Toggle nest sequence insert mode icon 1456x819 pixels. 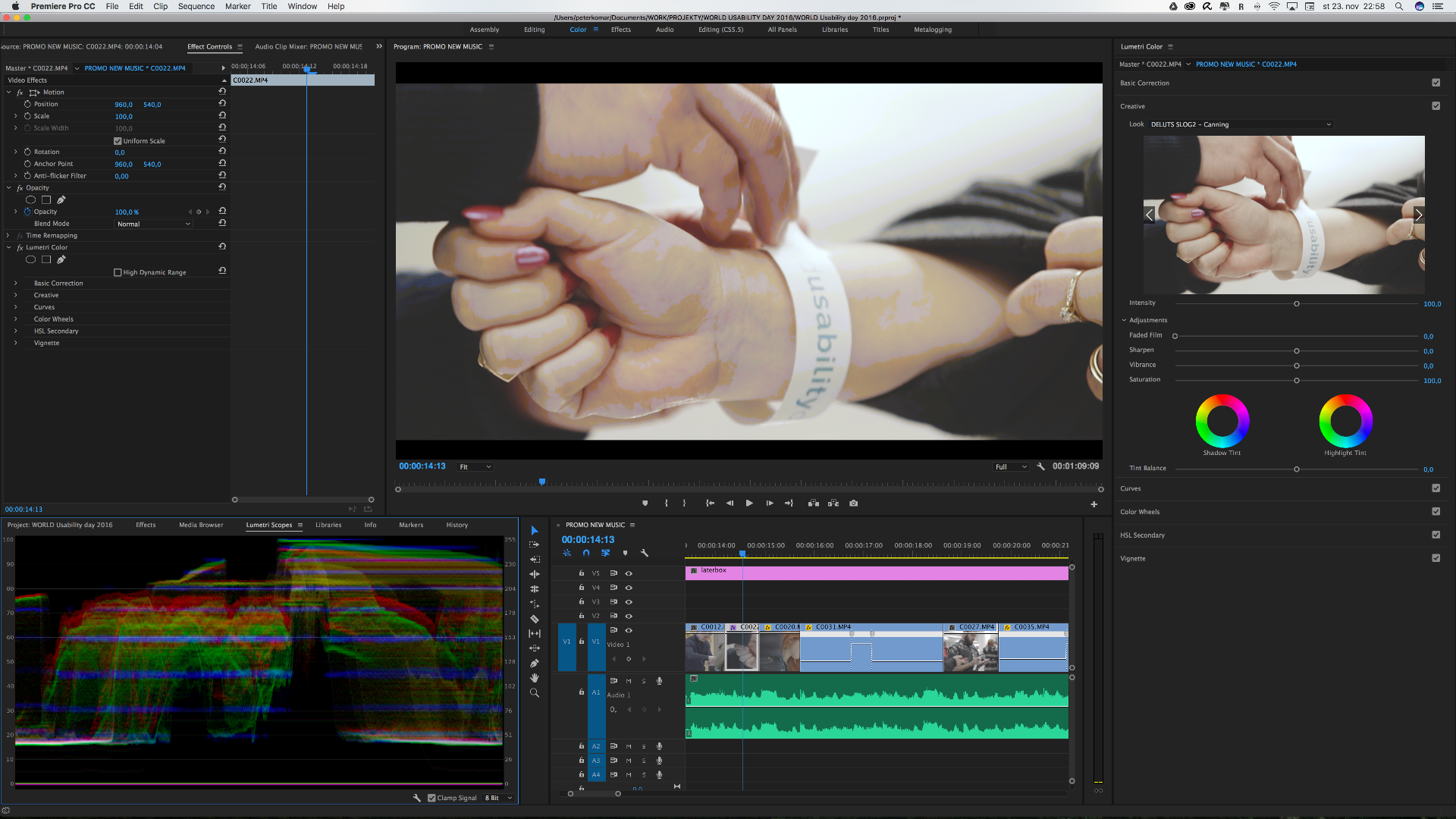point(566,553)
